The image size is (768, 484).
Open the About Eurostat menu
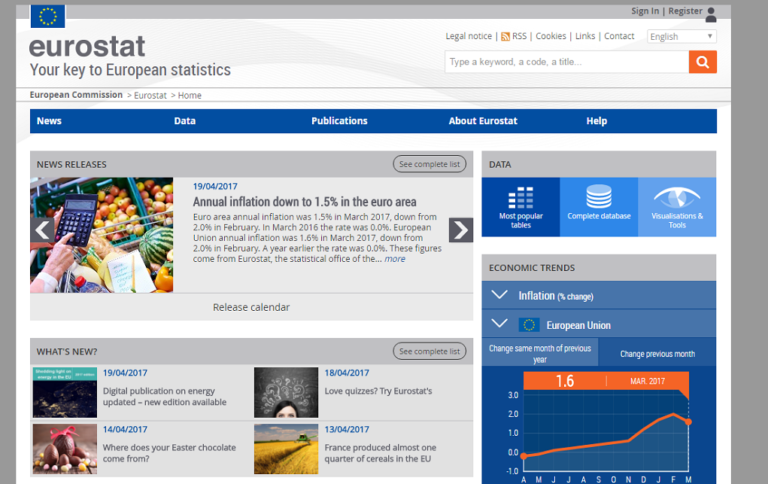tap(483, 121)
